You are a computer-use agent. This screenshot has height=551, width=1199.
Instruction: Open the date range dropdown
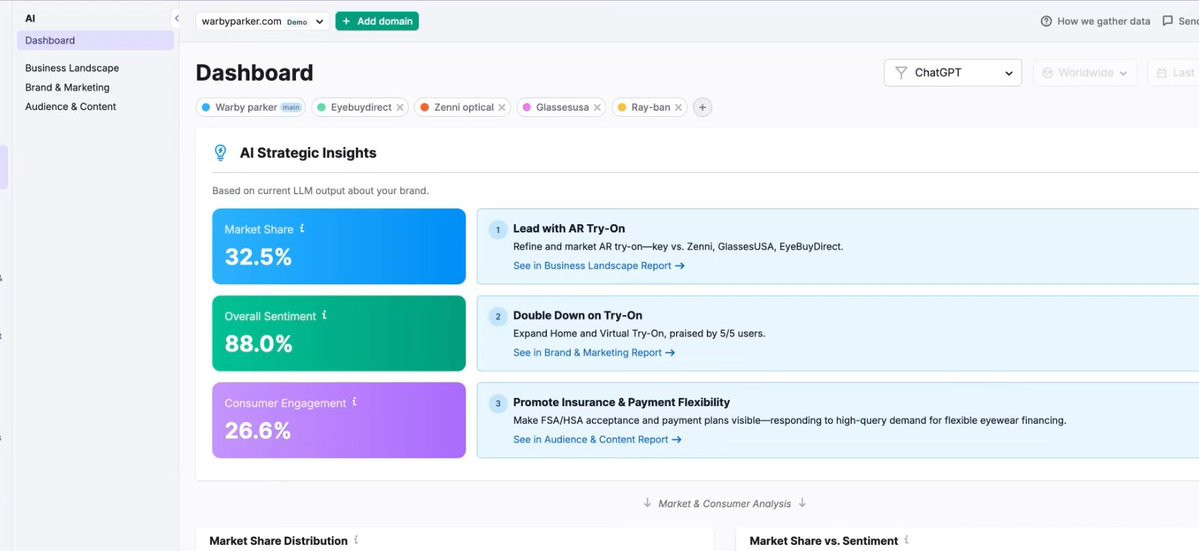point(1173,73)
